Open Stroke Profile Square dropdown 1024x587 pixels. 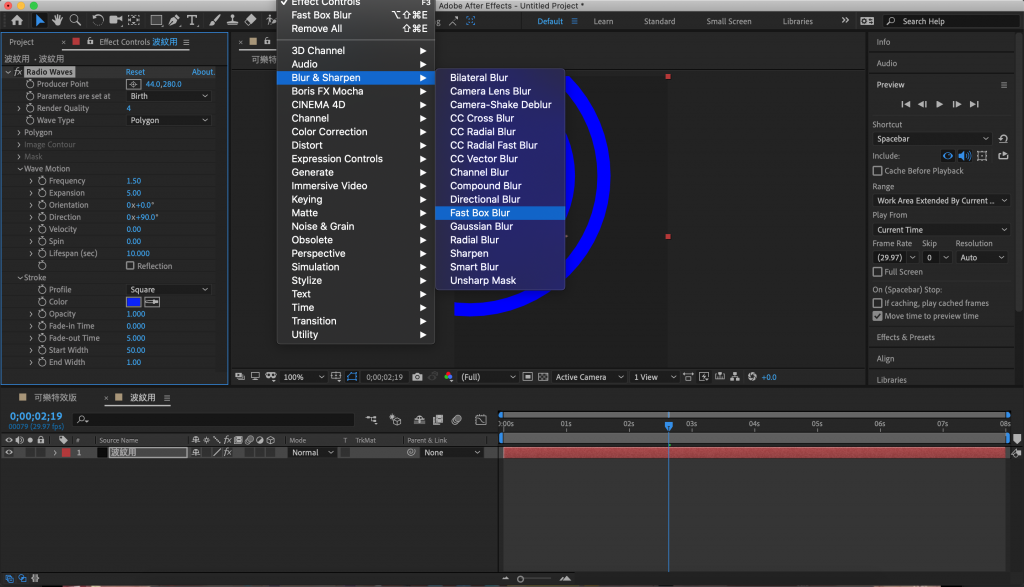168,289
